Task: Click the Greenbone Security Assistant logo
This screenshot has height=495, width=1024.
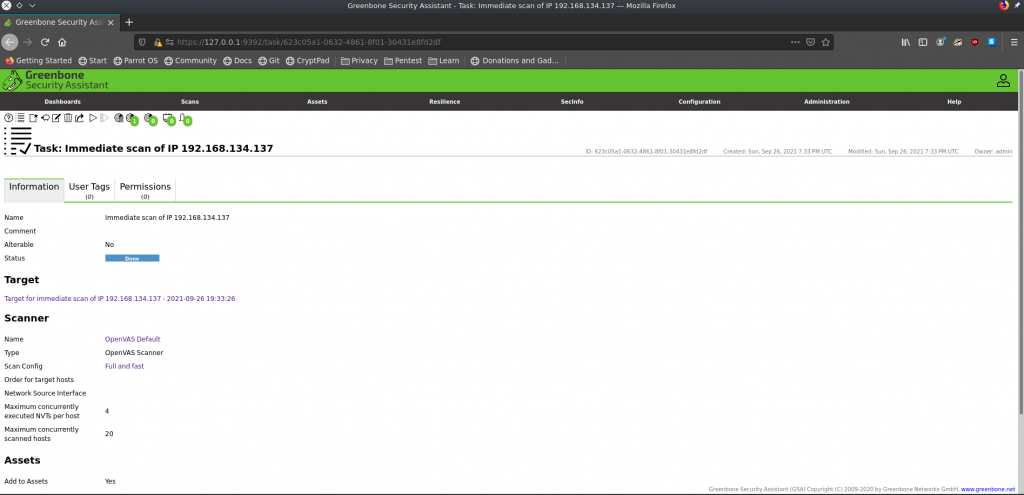Action: coord(55,80)
